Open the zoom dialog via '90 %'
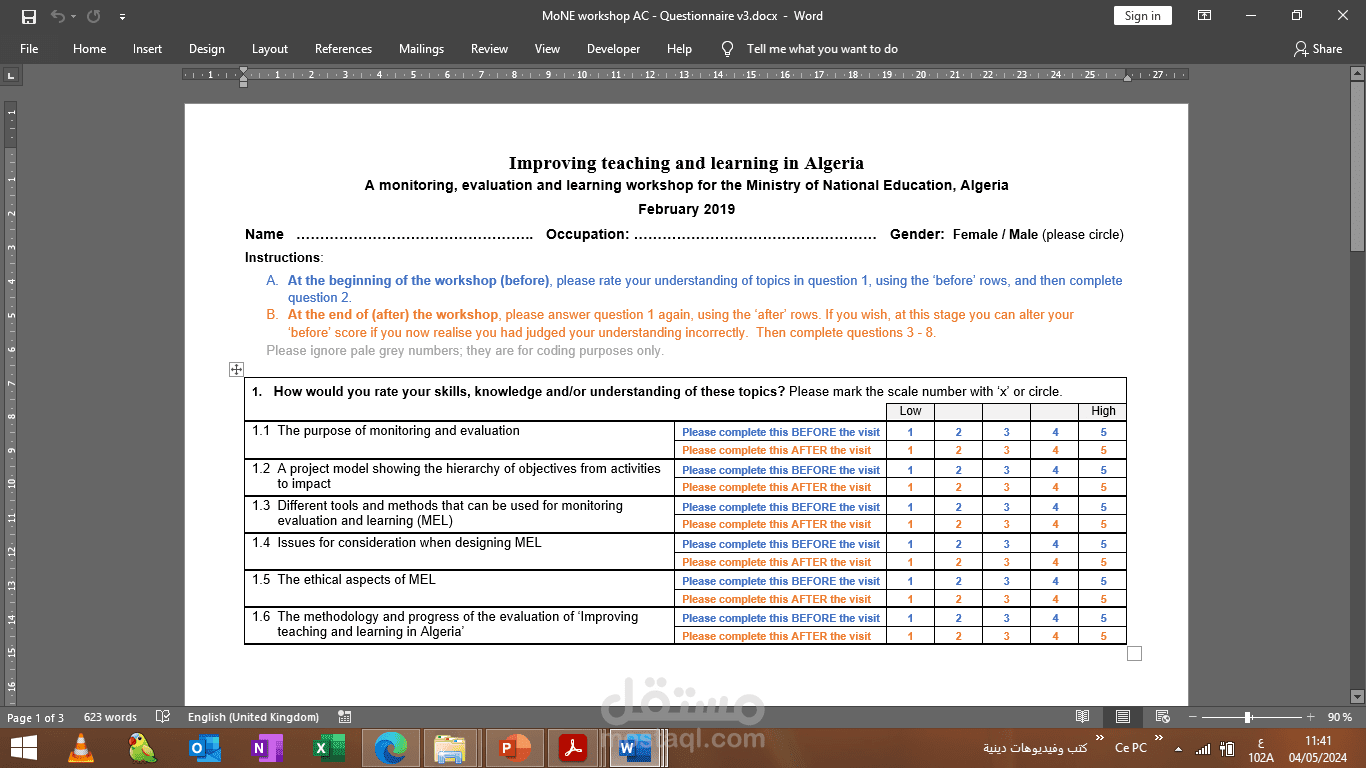This screenshot has height=768, width=1366. (1340, 717)
